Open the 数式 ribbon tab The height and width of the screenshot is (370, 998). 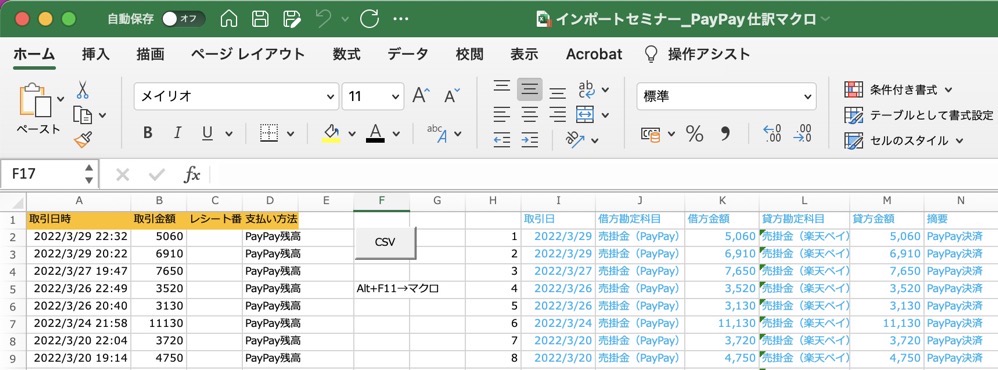tap(346, 55)
